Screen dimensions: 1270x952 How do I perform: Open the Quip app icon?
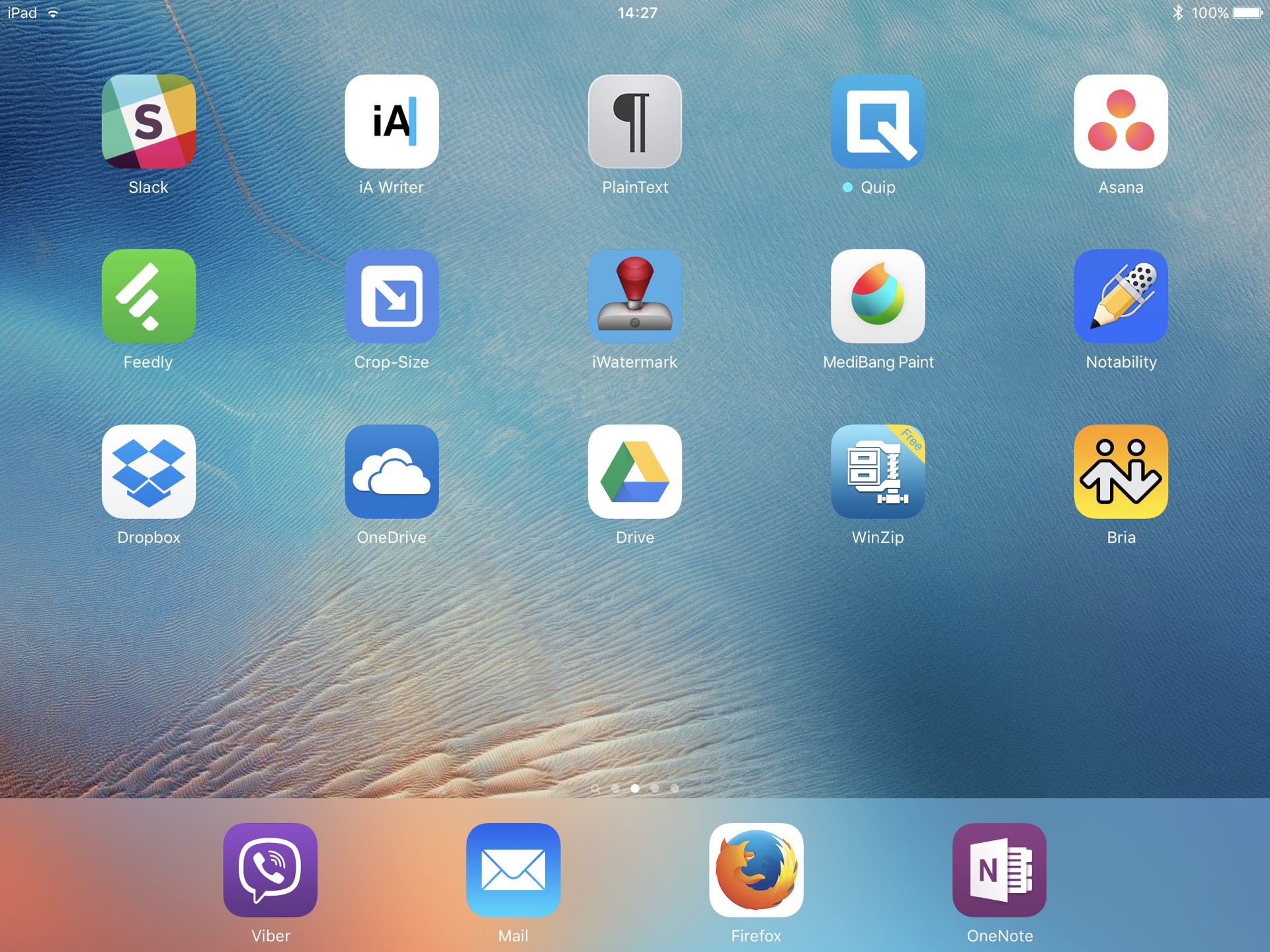[x=878, y=121]
